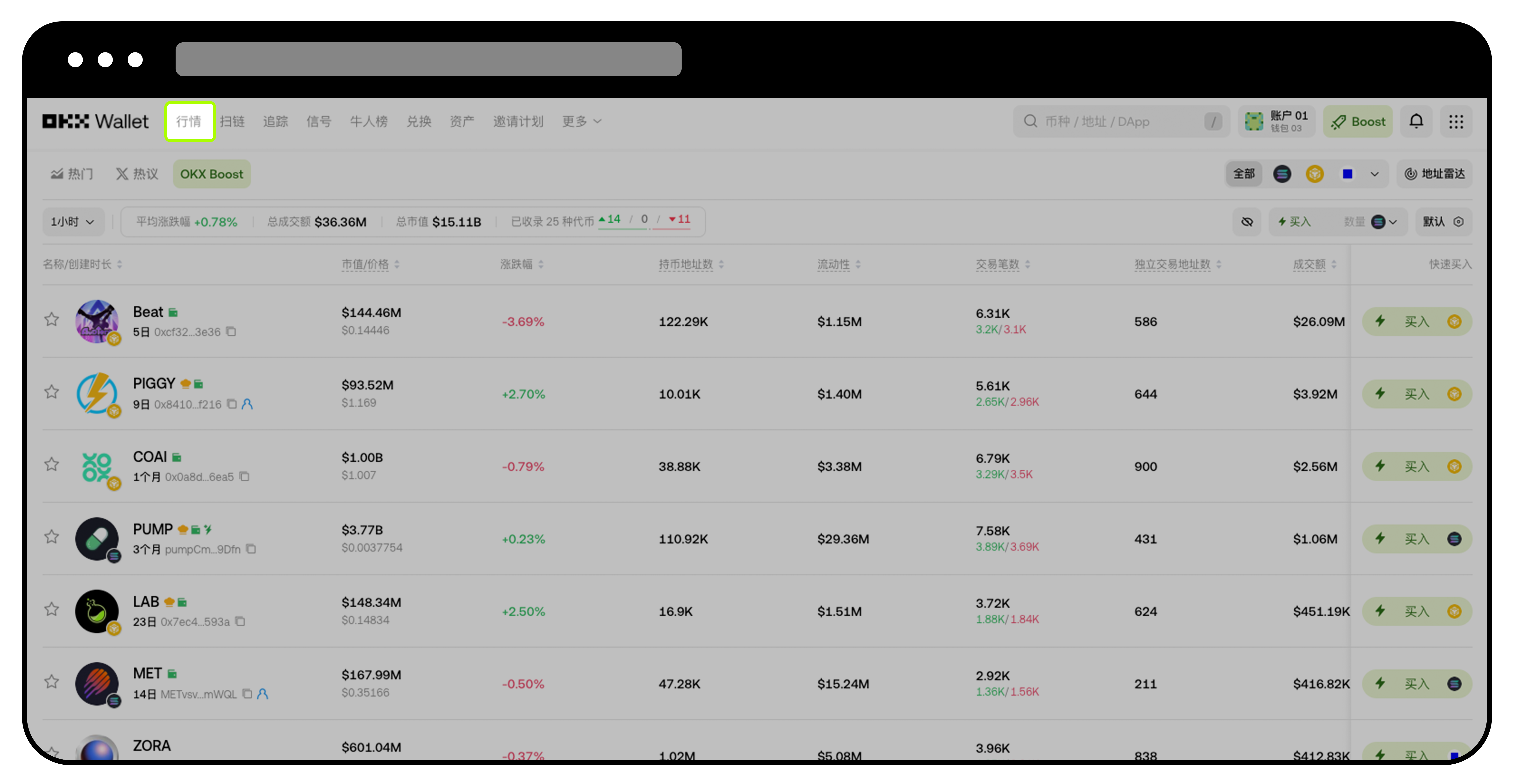1514x784 pixels.
Task: Open the notification bell
Action: click(x=1417, y=121)
